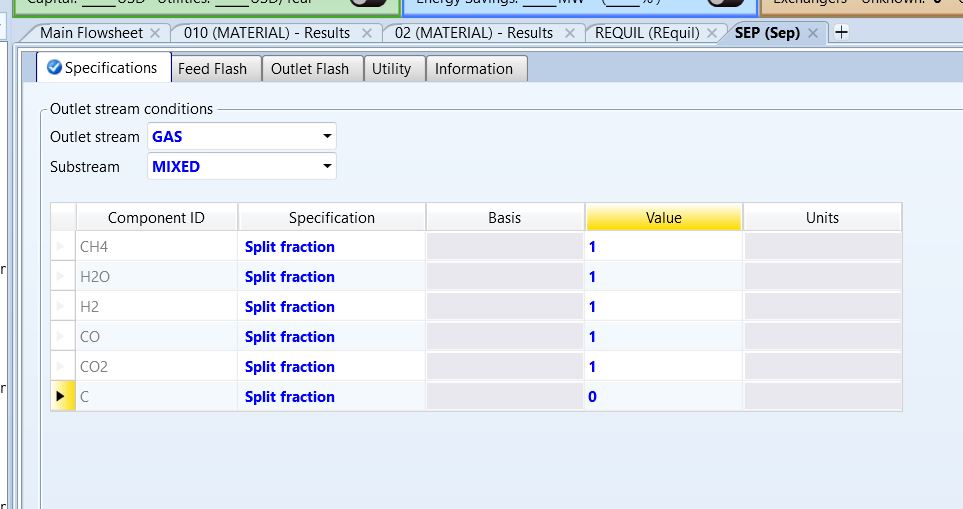The width and height of the screenshot is (963, 509).
Task: Select the SEP (Sep) tab
Action: pos(767,33)
